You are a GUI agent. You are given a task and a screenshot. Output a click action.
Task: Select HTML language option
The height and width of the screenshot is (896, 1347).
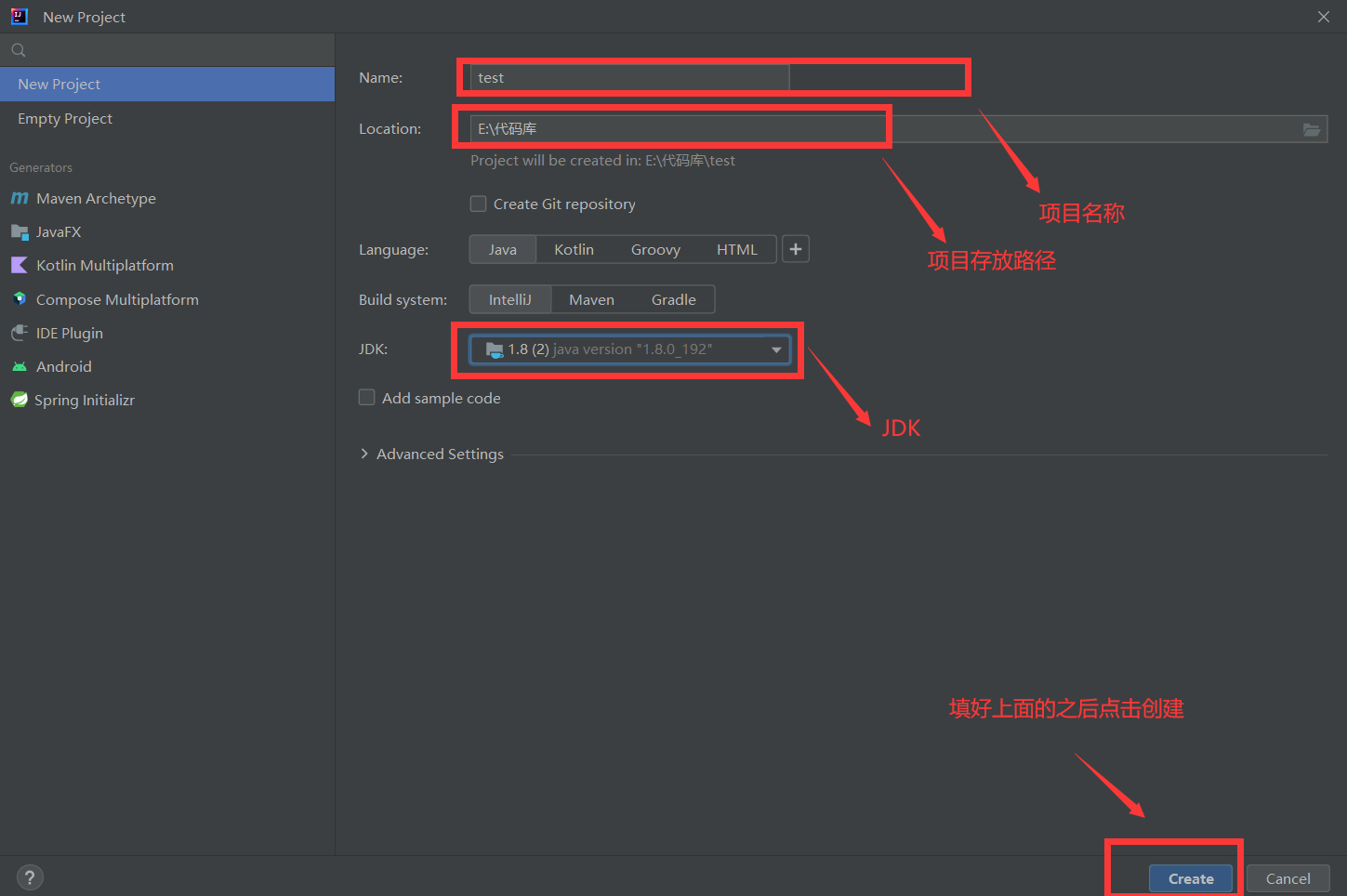737,249
